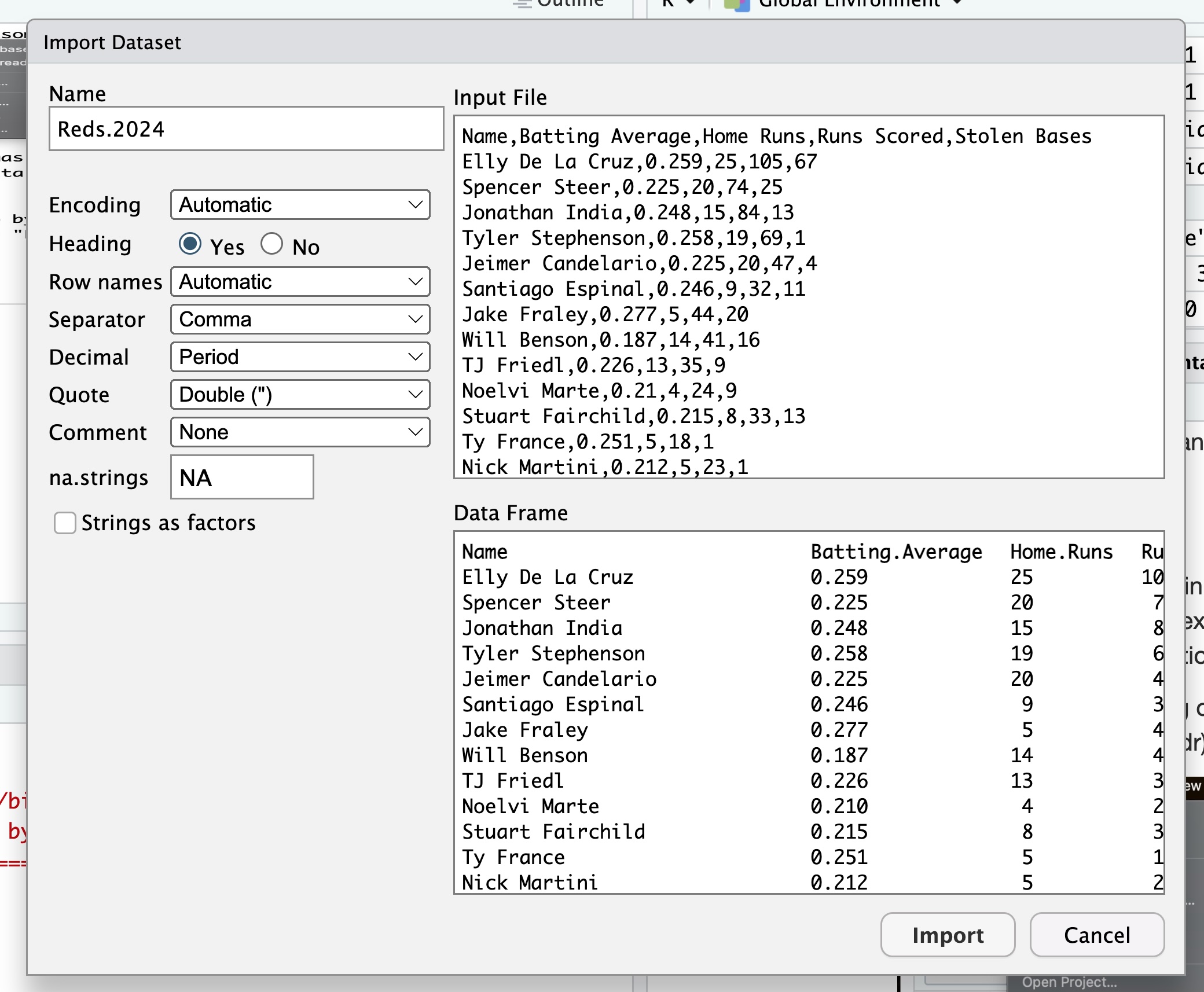The height and width of the screenshot is (992, 1204).
Task: Click the Name field containing Reds.2024
Action: coord(246,129)
